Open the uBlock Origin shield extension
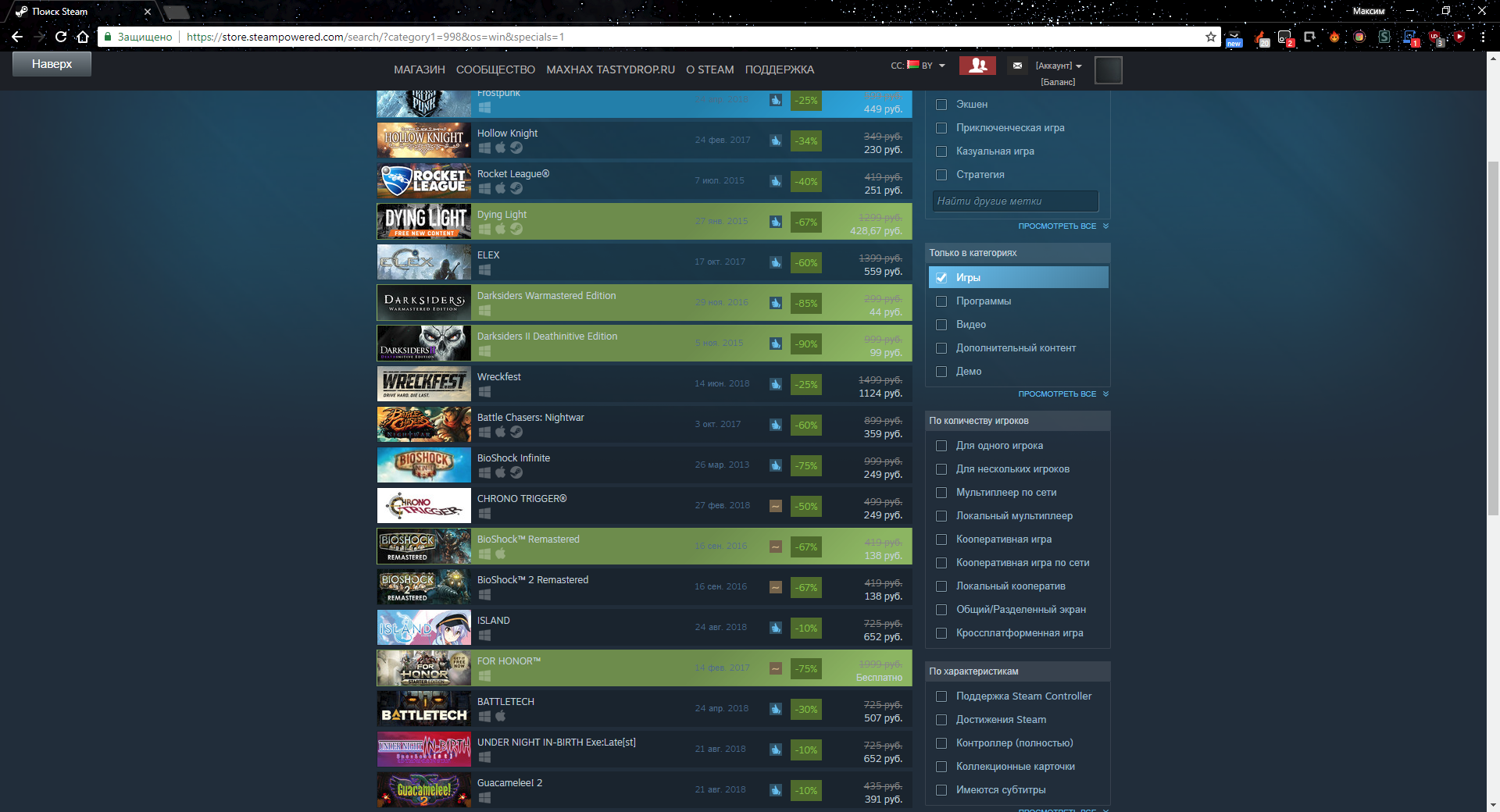Image resolution: width=1500 pixels, height=812 pixels. [1435, 37]
